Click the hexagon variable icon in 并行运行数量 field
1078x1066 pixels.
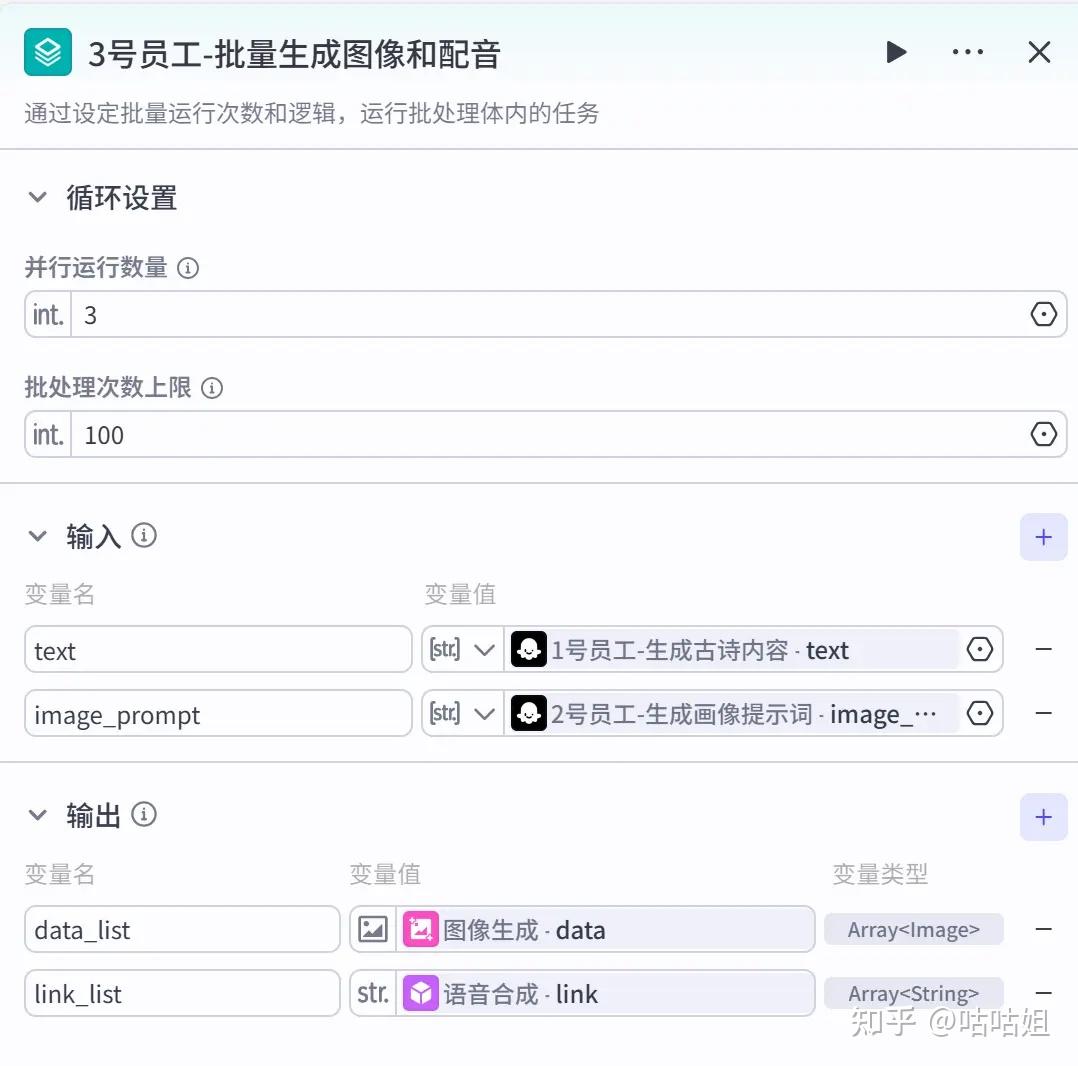(1043, 315)
